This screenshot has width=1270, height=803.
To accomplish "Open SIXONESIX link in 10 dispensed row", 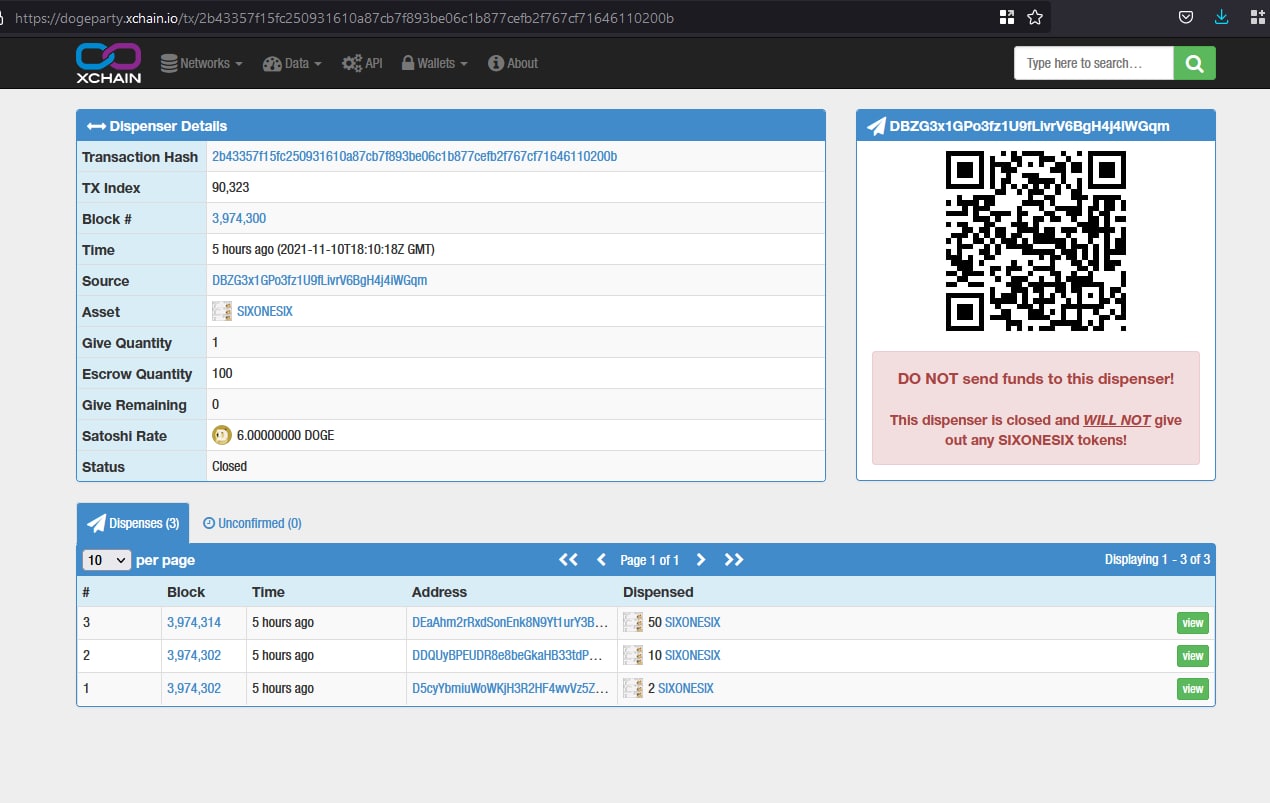I will [x=693, y=656].
